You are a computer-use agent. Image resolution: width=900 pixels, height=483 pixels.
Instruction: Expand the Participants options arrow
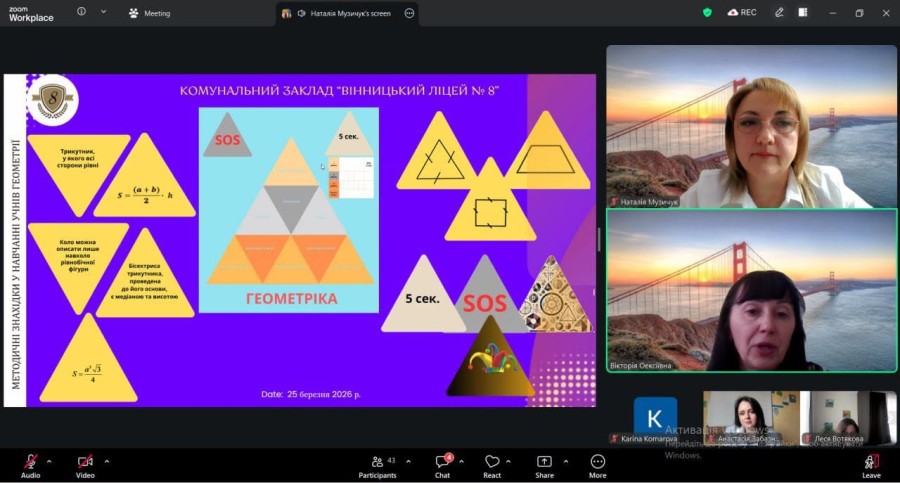point(408,461)
